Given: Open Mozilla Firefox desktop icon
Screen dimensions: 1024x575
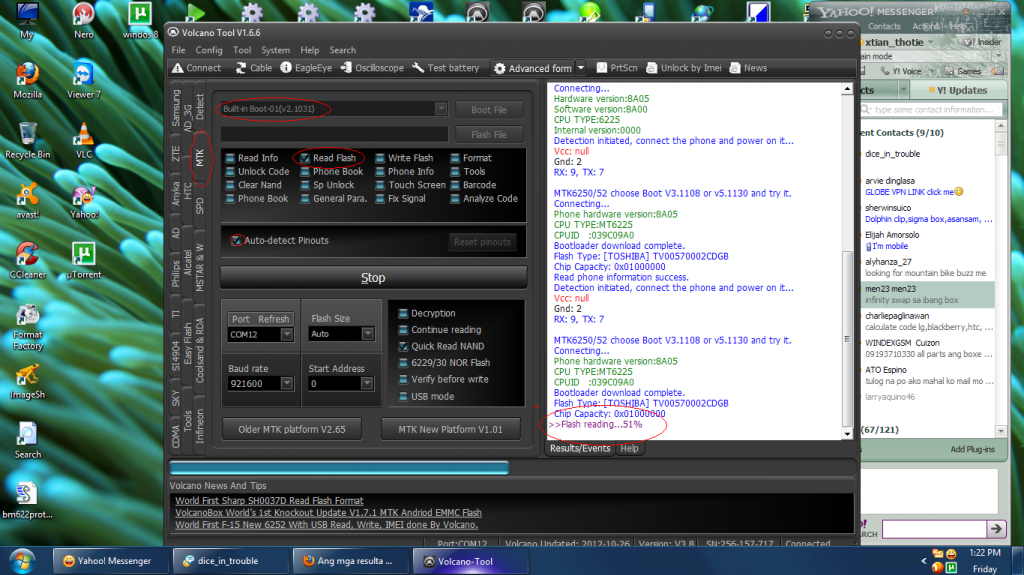Looking at the screenshot, I should [x=27, y=81].
